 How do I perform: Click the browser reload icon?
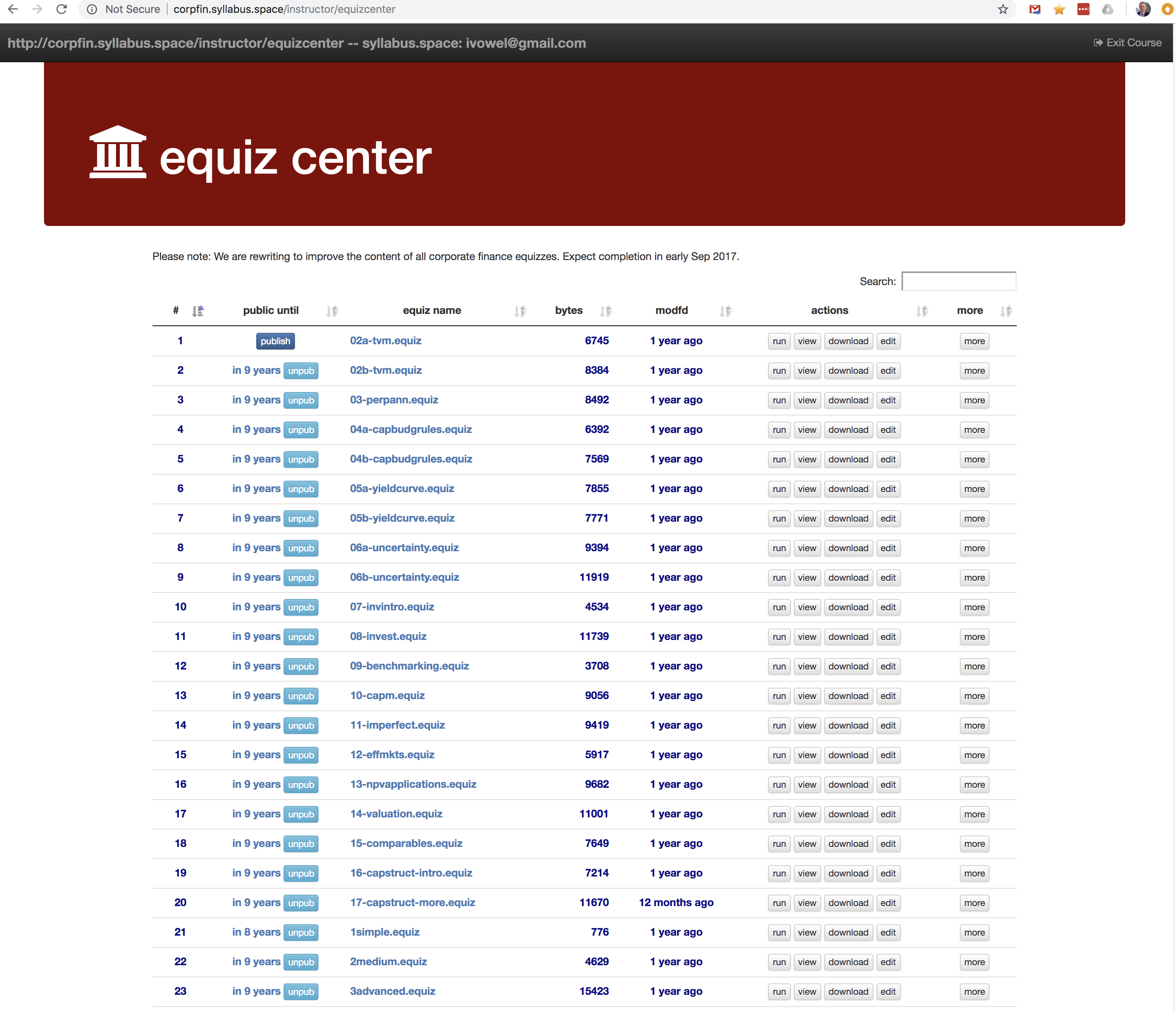point(62,9)
